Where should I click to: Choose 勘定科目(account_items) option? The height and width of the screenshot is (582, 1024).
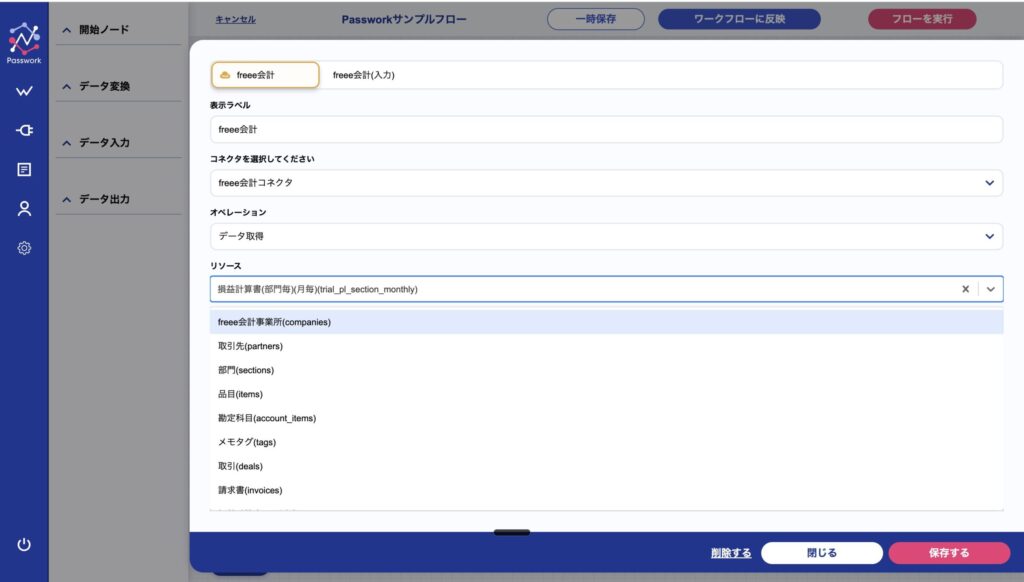267,418
